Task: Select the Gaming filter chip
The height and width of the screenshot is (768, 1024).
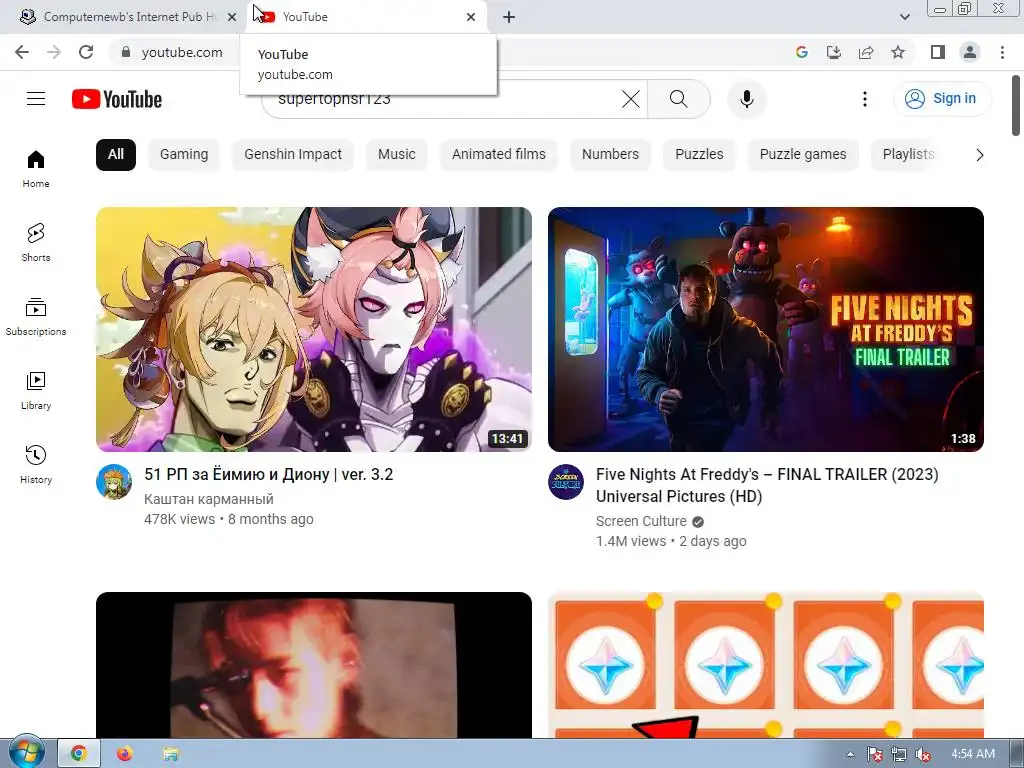Action: coord(184,155)
